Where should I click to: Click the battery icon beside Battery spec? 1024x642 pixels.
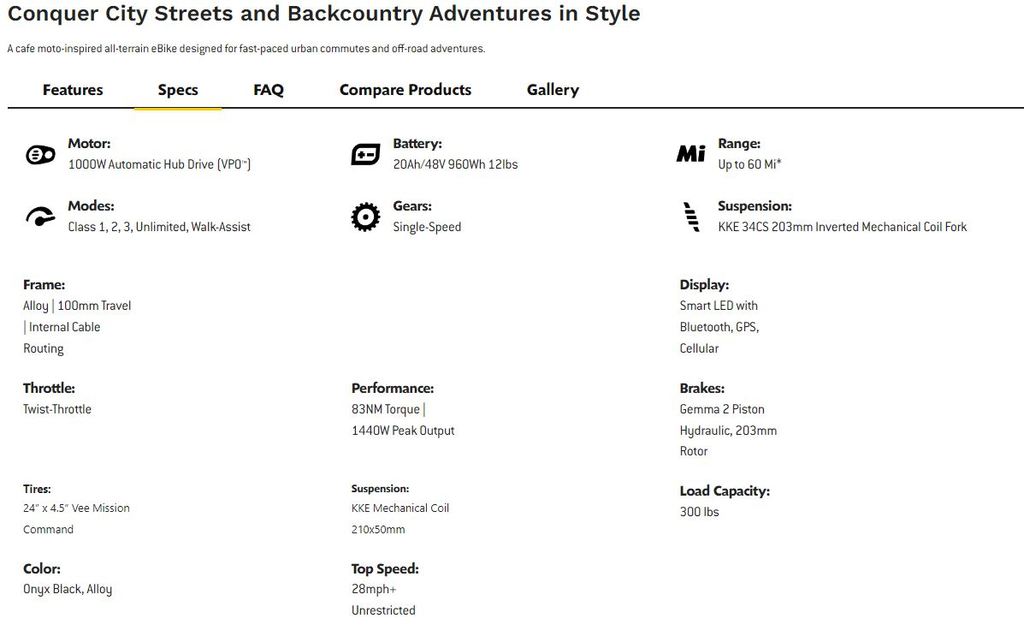[x=365, y=155]
